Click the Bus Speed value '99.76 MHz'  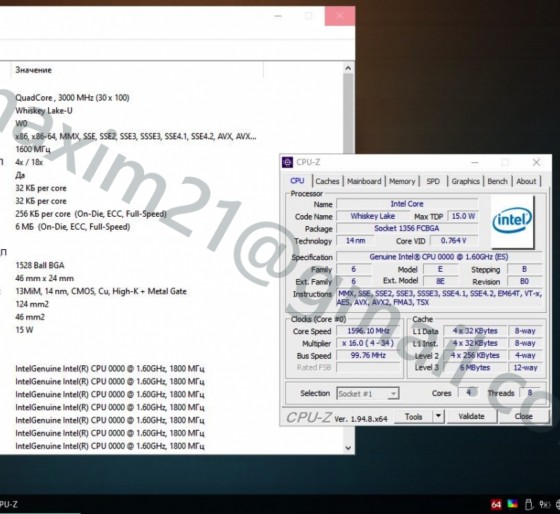368,355
